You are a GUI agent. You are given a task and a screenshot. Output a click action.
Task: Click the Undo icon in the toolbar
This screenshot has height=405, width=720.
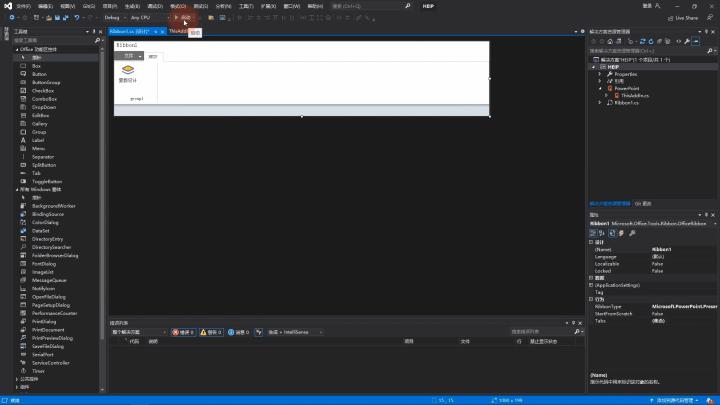pyautogui.click(x=77, y=17)
